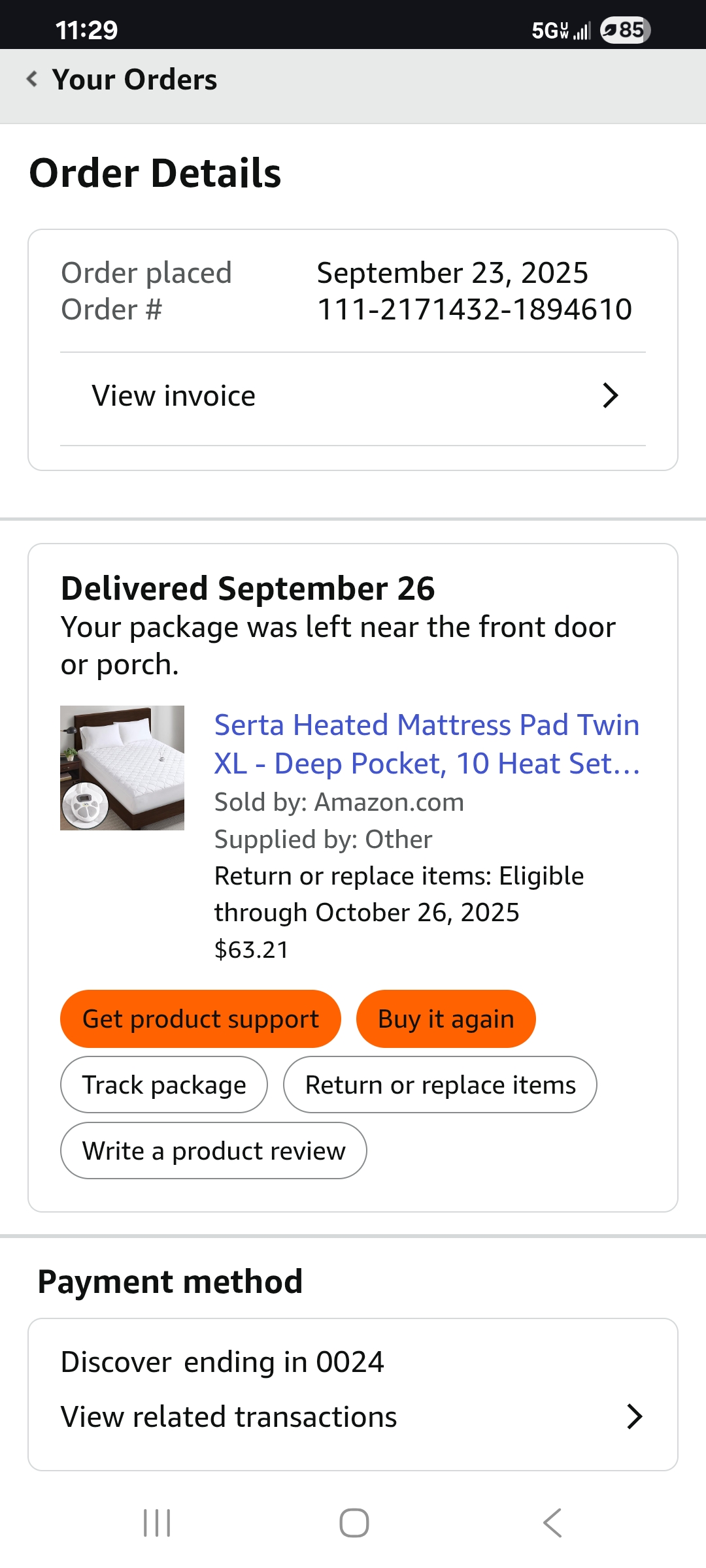Image resolution: width=706 pixels, height=1568 pixels.
Task: Tap Get product support button
Action: tap(201, 1019)
